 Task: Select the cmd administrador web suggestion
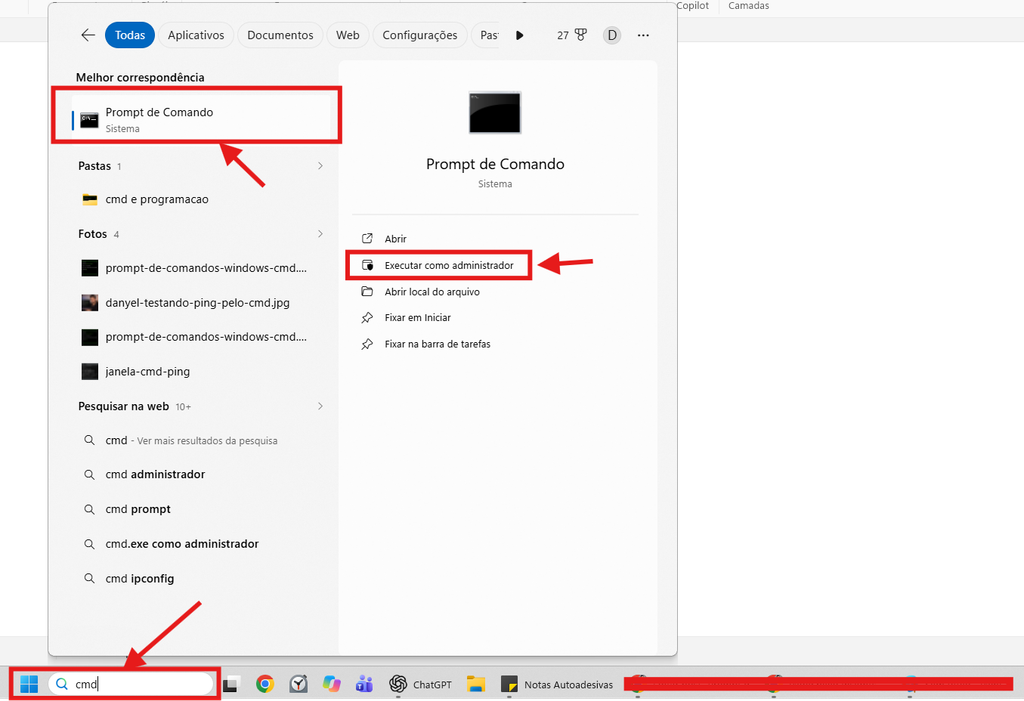tap(202, 474)
